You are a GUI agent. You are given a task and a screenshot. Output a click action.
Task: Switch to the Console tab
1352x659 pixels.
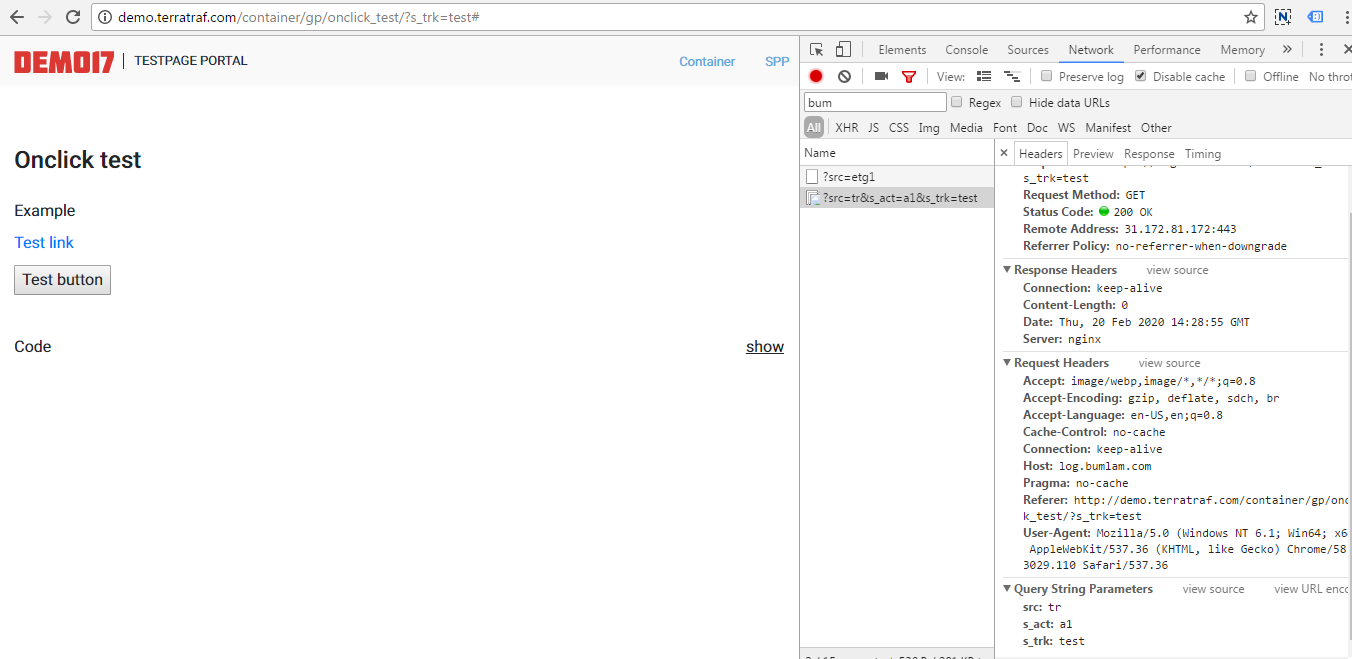coord(966,50)
